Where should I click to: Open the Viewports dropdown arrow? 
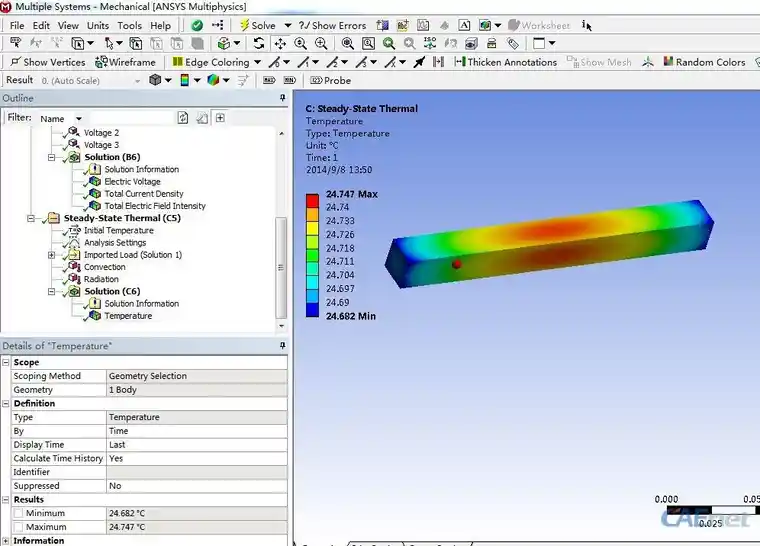552,44
